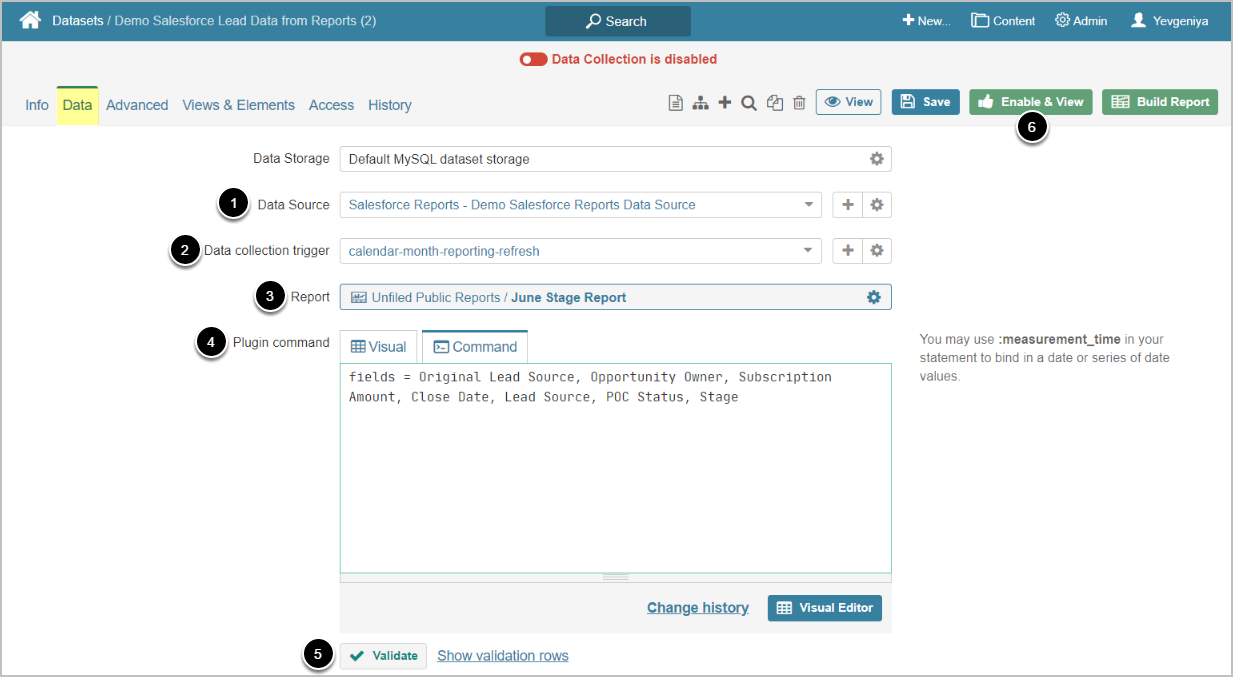The width and height of the screenshot is (1233, 677).
Task: Click the plus icon in the toolbar
Action: click(725, 103)
